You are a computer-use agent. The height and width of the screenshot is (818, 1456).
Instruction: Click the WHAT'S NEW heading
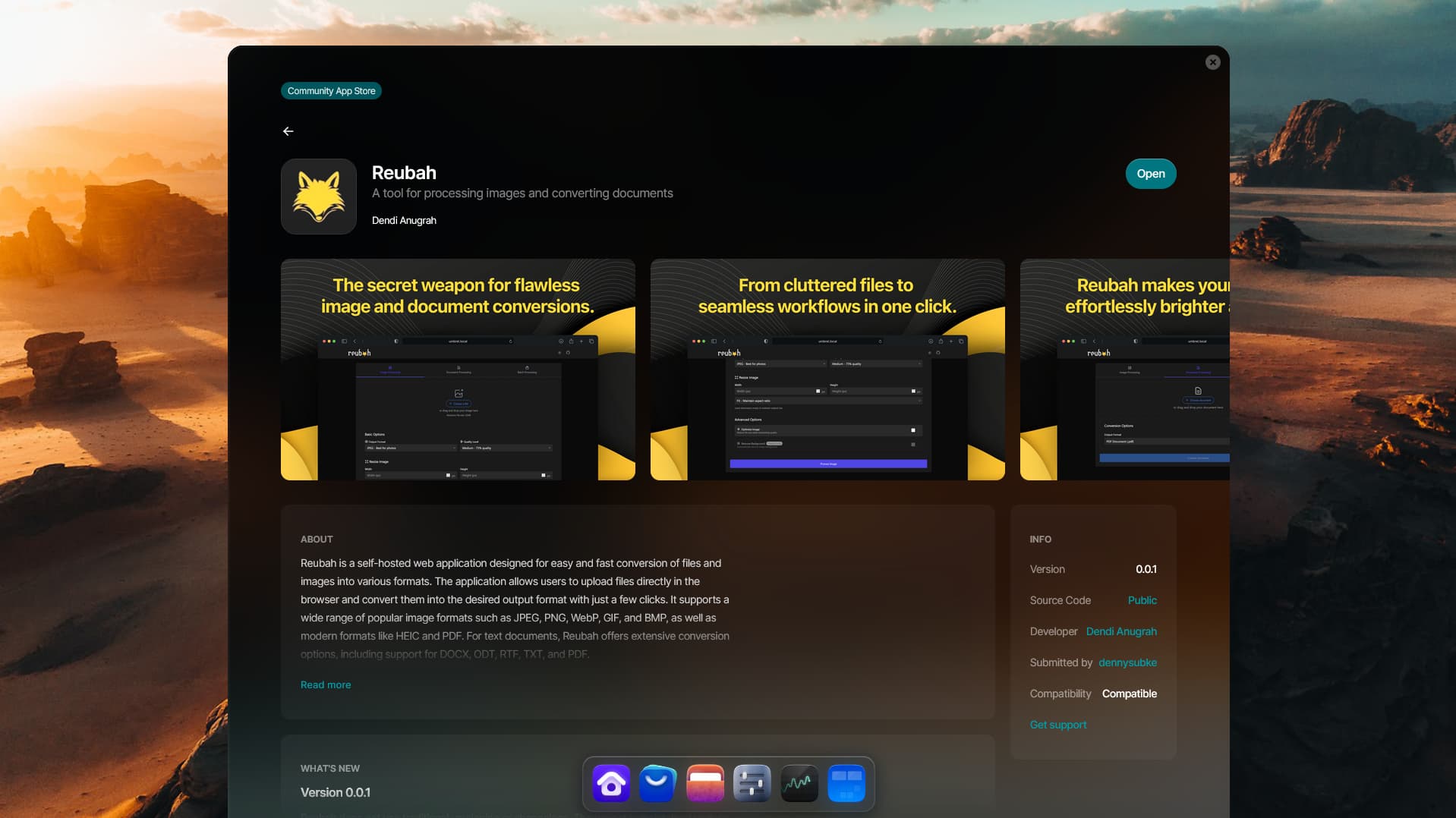329,769
